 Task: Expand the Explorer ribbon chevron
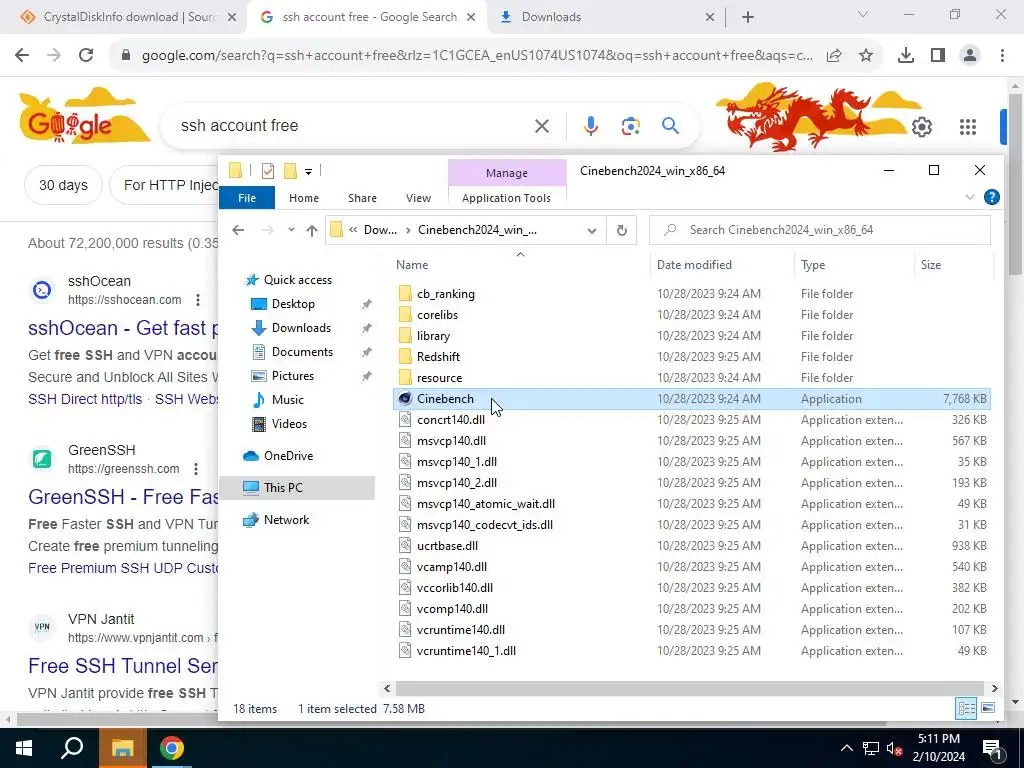point(970,197)
